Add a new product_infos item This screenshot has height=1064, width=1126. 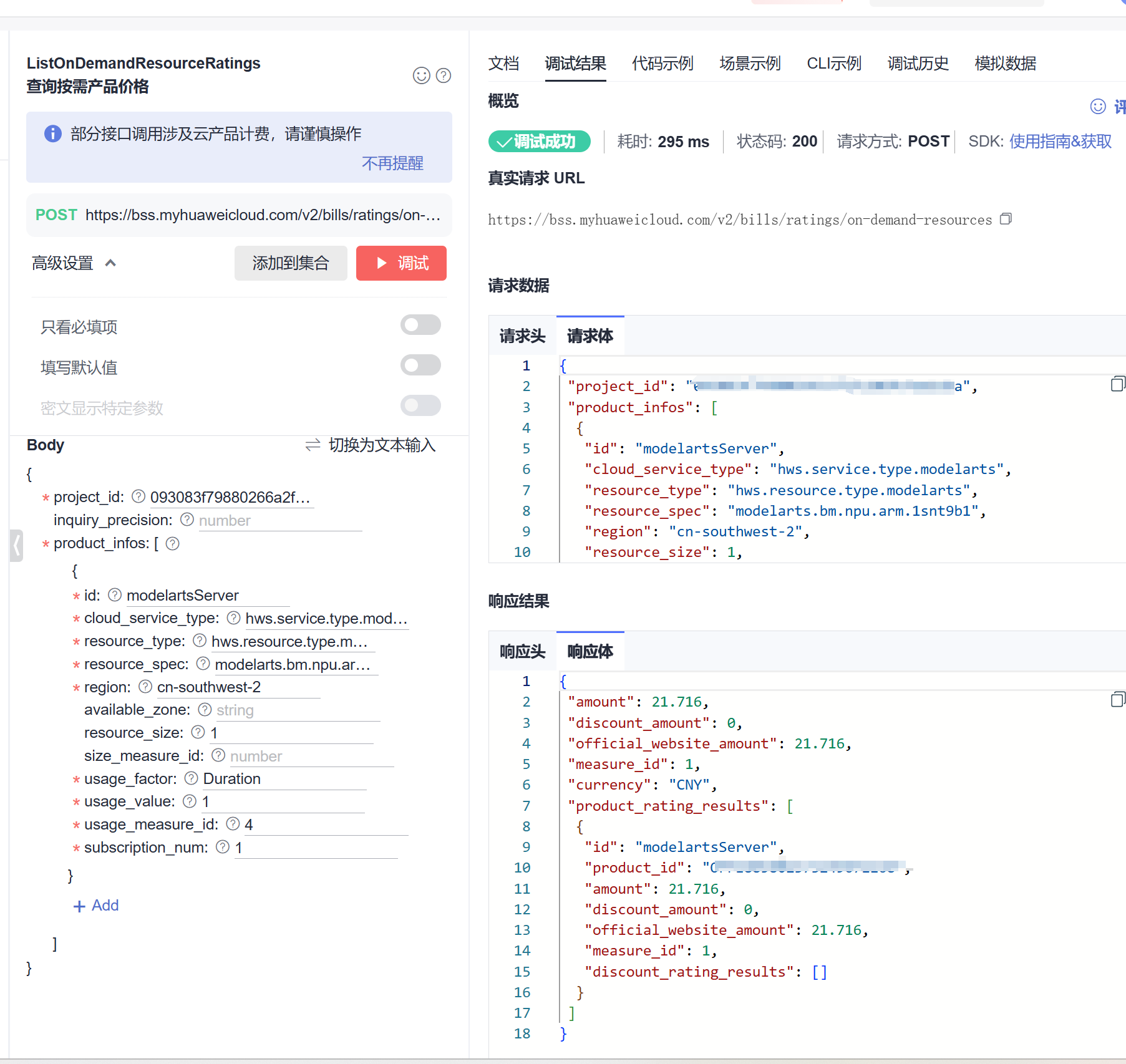click(96, 906)
